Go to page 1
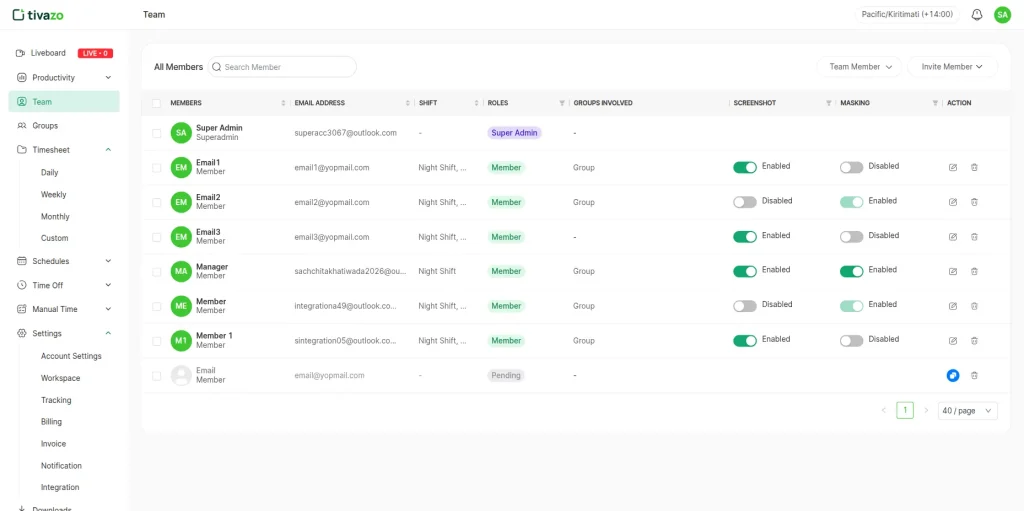Image resolution: width=1024 pixels, height=511 pixels. point(905,410)
